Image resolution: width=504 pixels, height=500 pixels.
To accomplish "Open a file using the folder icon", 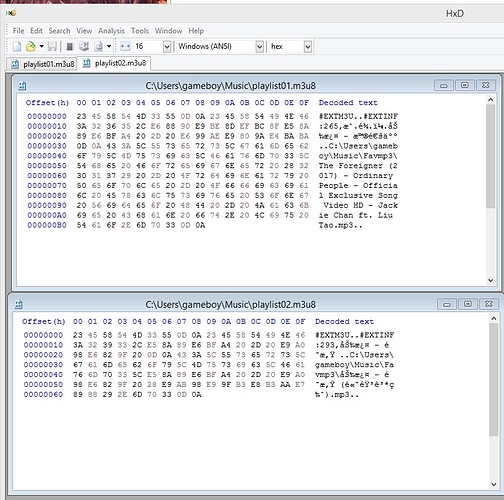I will tap(31, 46).
